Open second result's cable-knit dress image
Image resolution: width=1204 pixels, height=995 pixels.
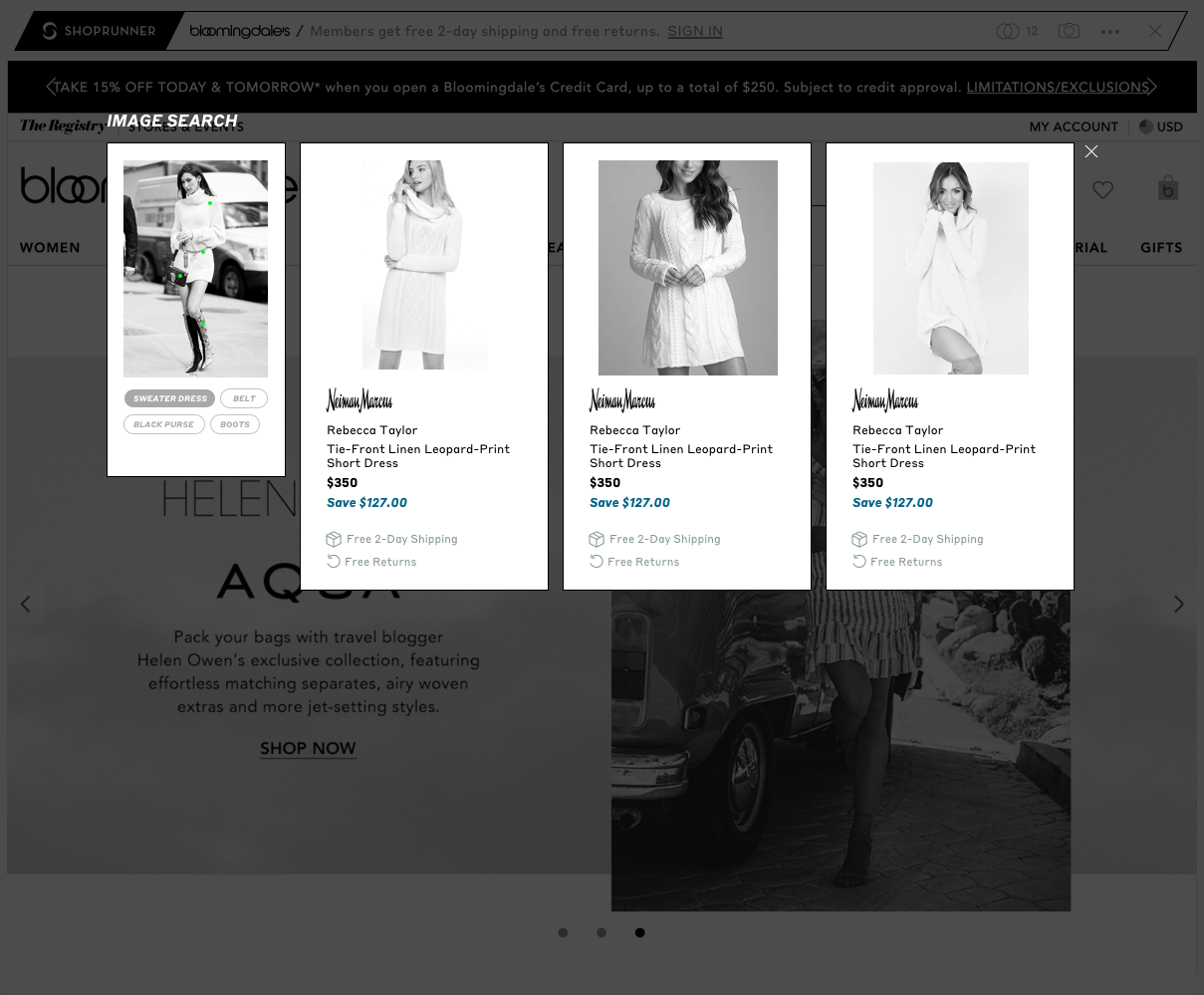pyautogui.click(x=688, y=268)
